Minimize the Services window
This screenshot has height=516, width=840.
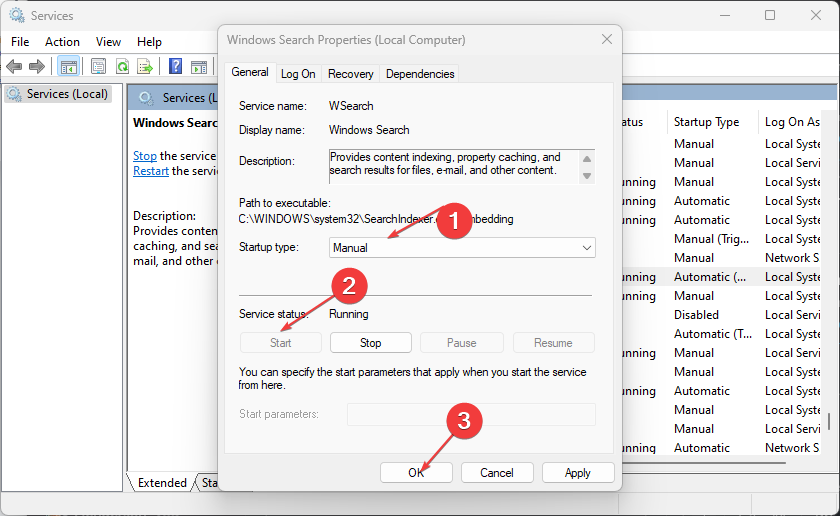point(725,15)
